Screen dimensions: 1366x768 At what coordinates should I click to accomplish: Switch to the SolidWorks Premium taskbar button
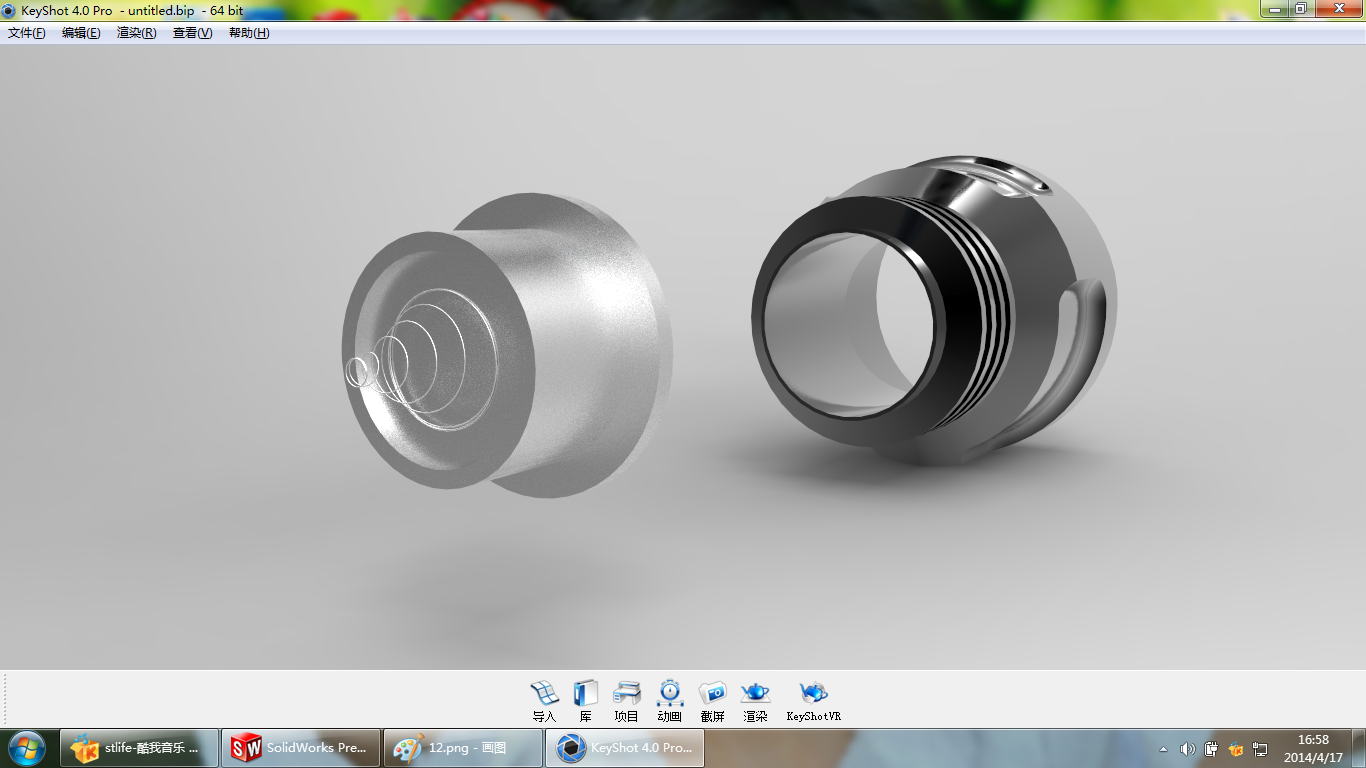301,748
